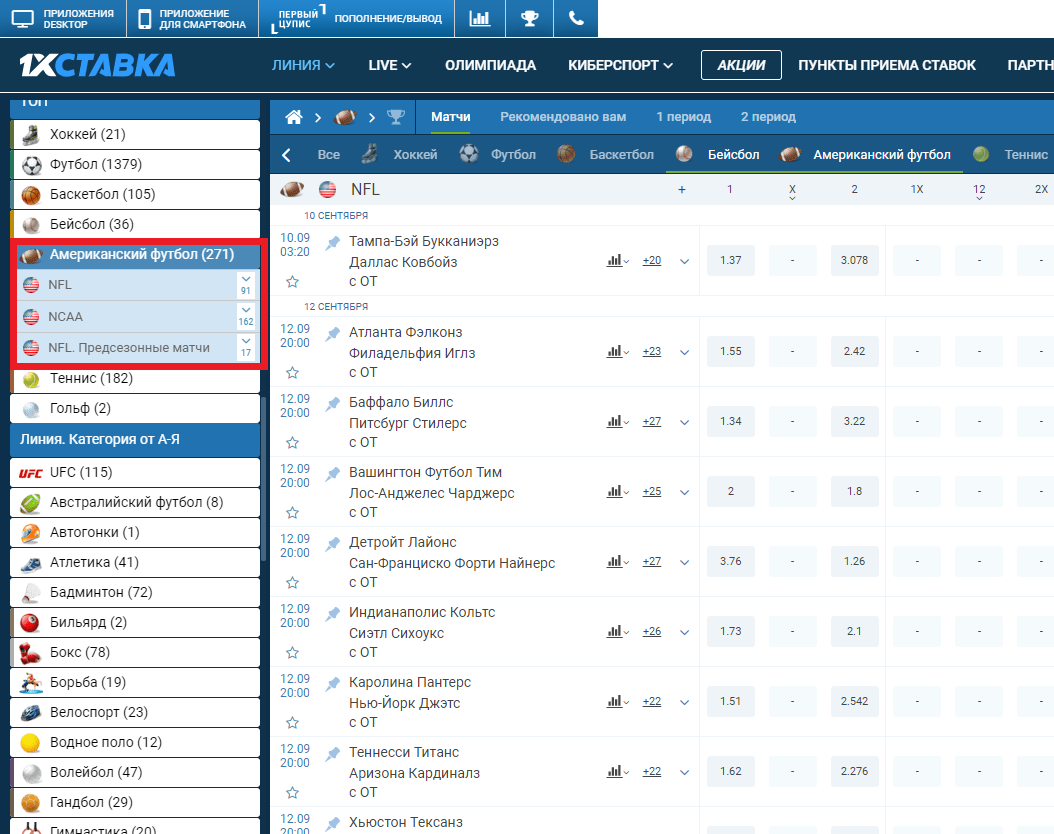
Task: Click the 1XСТАВКА logo
Action: (x=97, y=65)
